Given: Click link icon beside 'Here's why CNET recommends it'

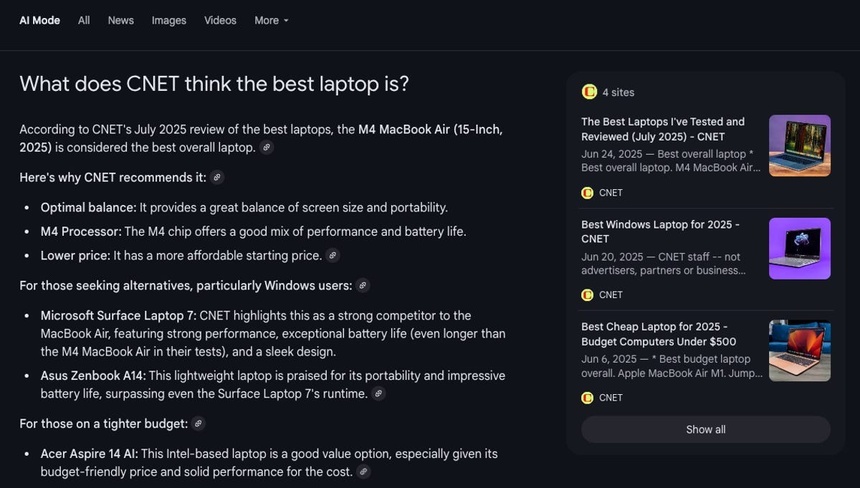Looking at the screenshot, I should pyautogui.click(x=217, y=177).
